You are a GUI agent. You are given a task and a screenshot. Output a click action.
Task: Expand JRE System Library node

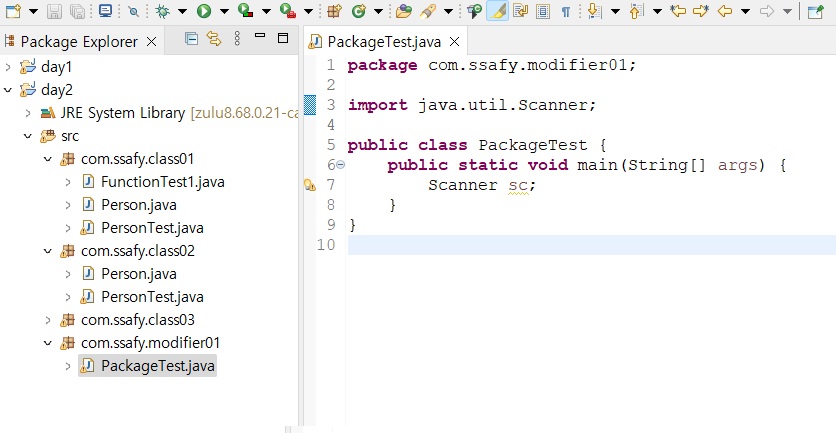pos(28,113)
